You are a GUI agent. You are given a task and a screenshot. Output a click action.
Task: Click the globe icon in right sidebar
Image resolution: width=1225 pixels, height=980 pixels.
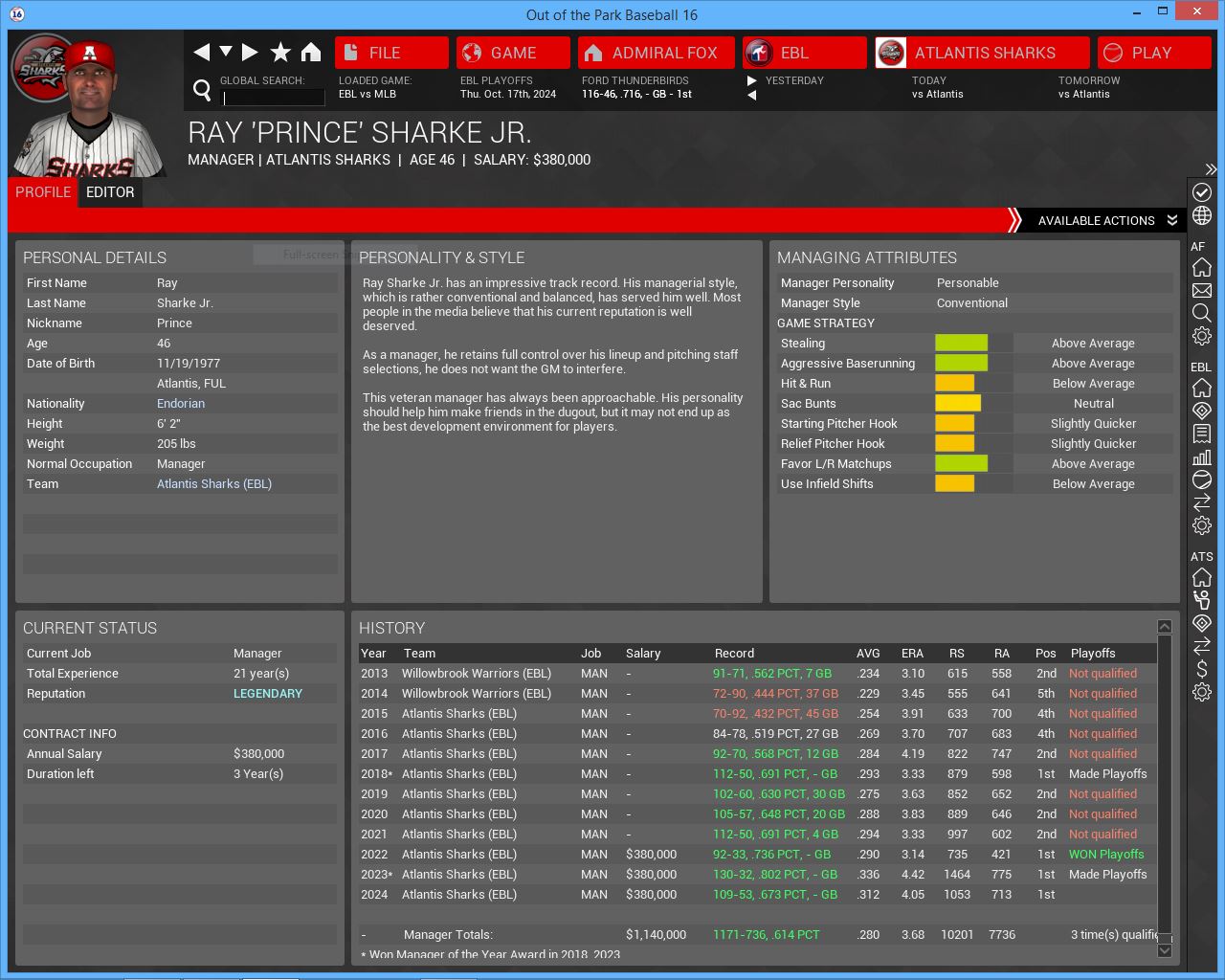click(x=1202, y=215)
